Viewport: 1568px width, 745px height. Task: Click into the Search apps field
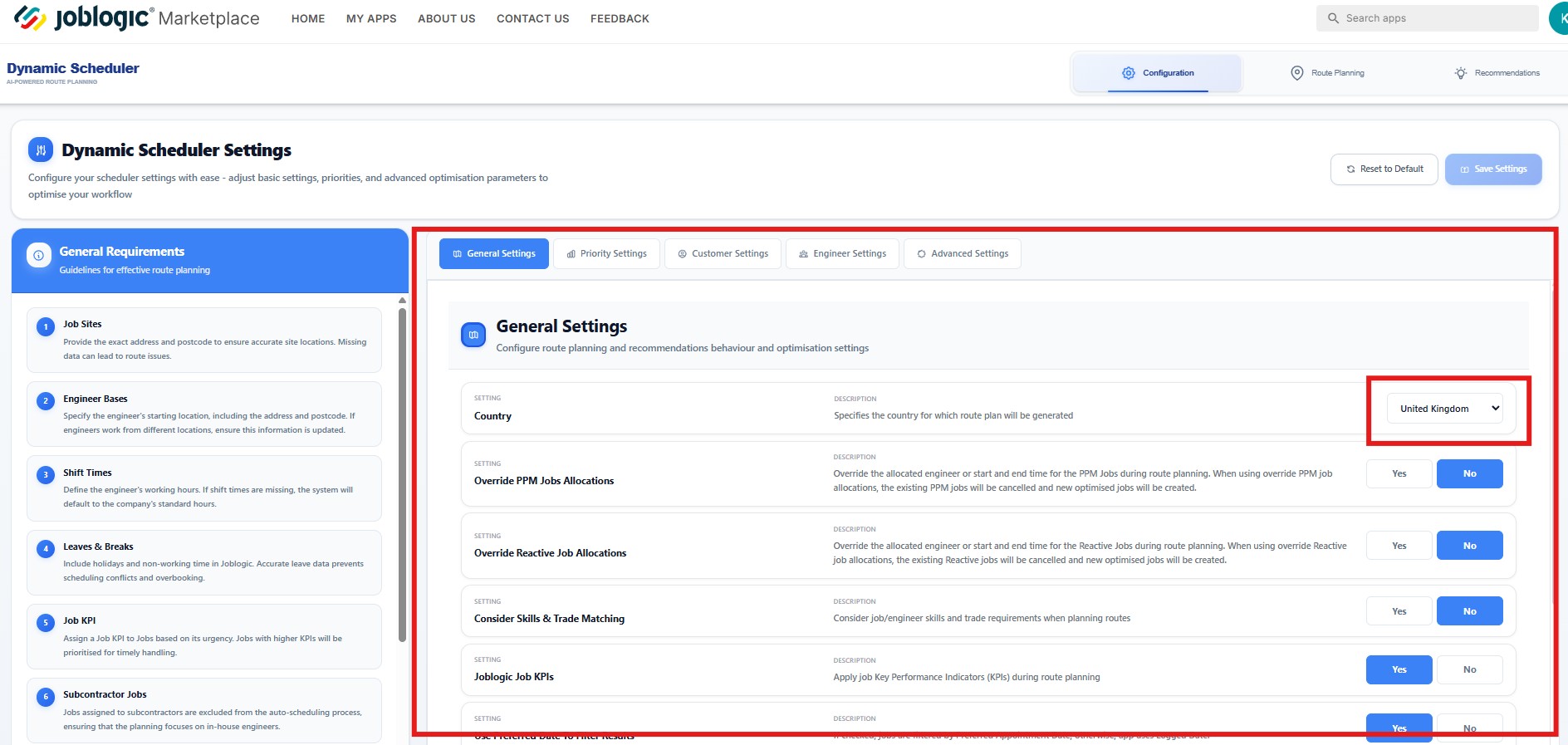point(1428,18)
